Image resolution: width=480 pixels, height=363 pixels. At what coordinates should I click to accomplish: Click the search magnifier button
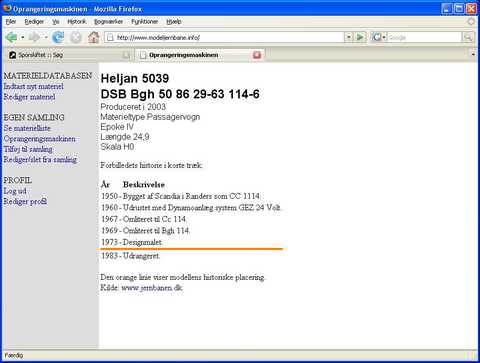coord(468,37)
